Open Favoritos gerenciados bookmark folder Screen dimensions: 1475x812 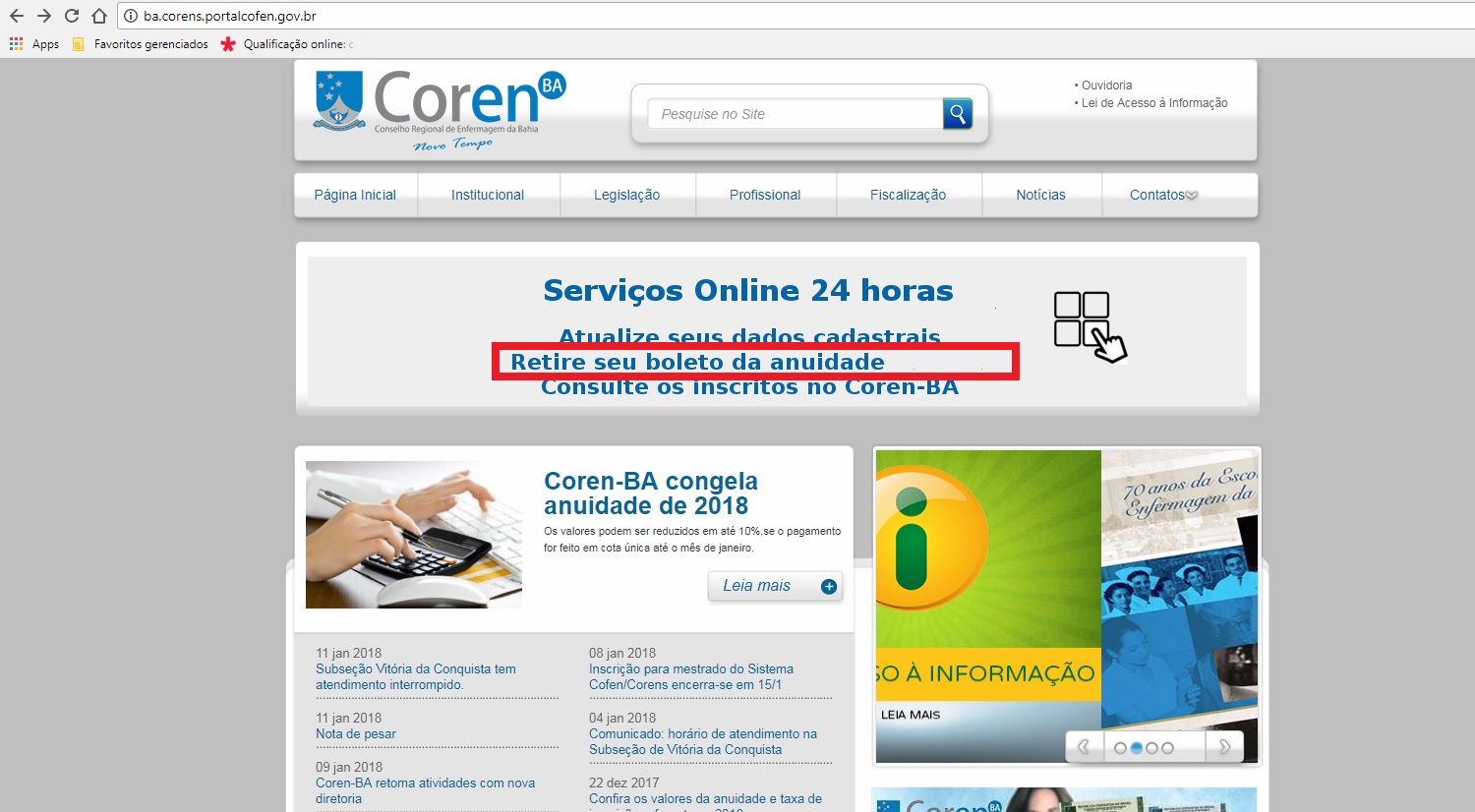(x=140, y=44)
